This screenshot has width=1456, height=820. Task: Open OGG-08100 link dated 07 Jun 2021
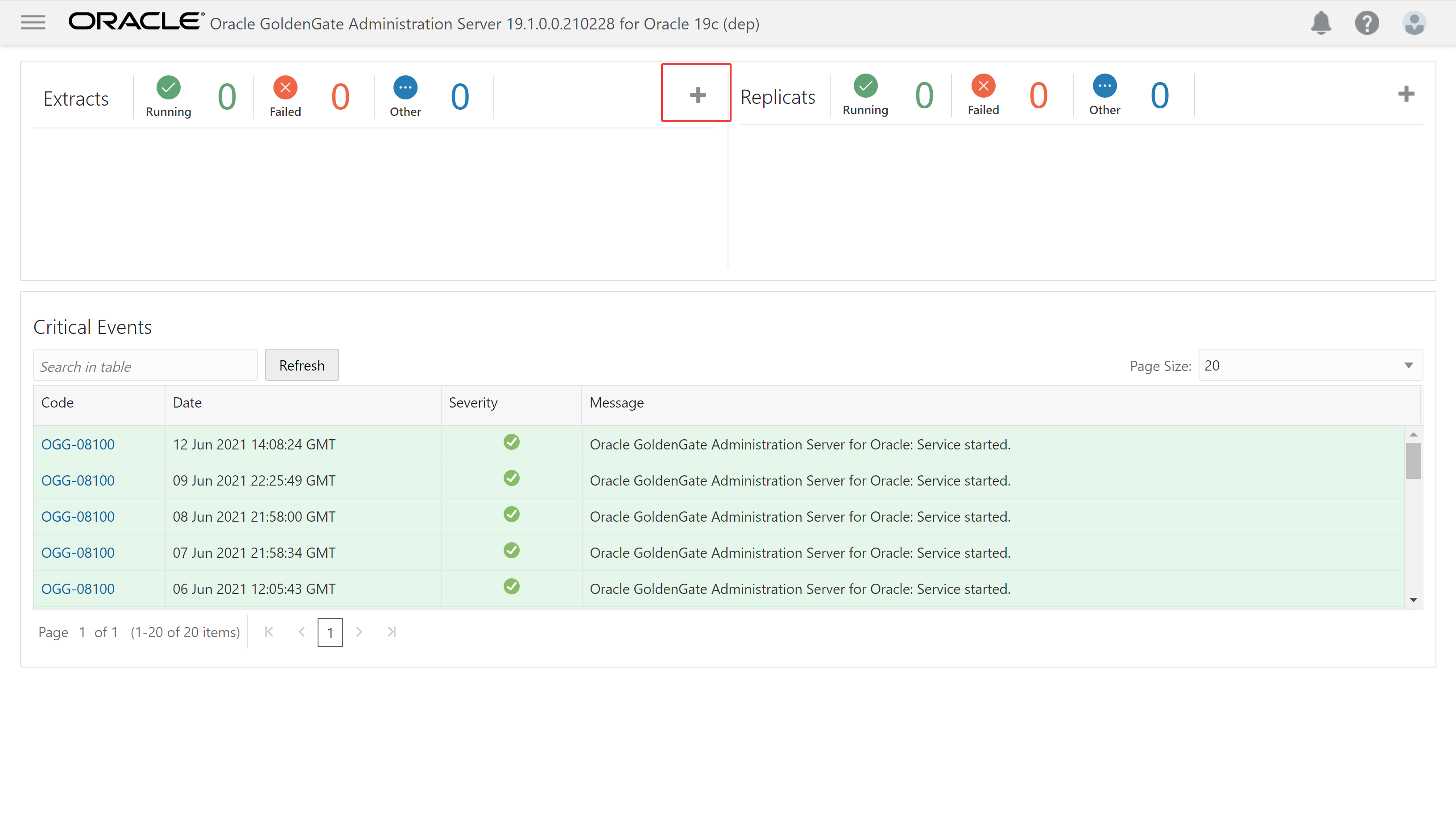pos(78,553)
